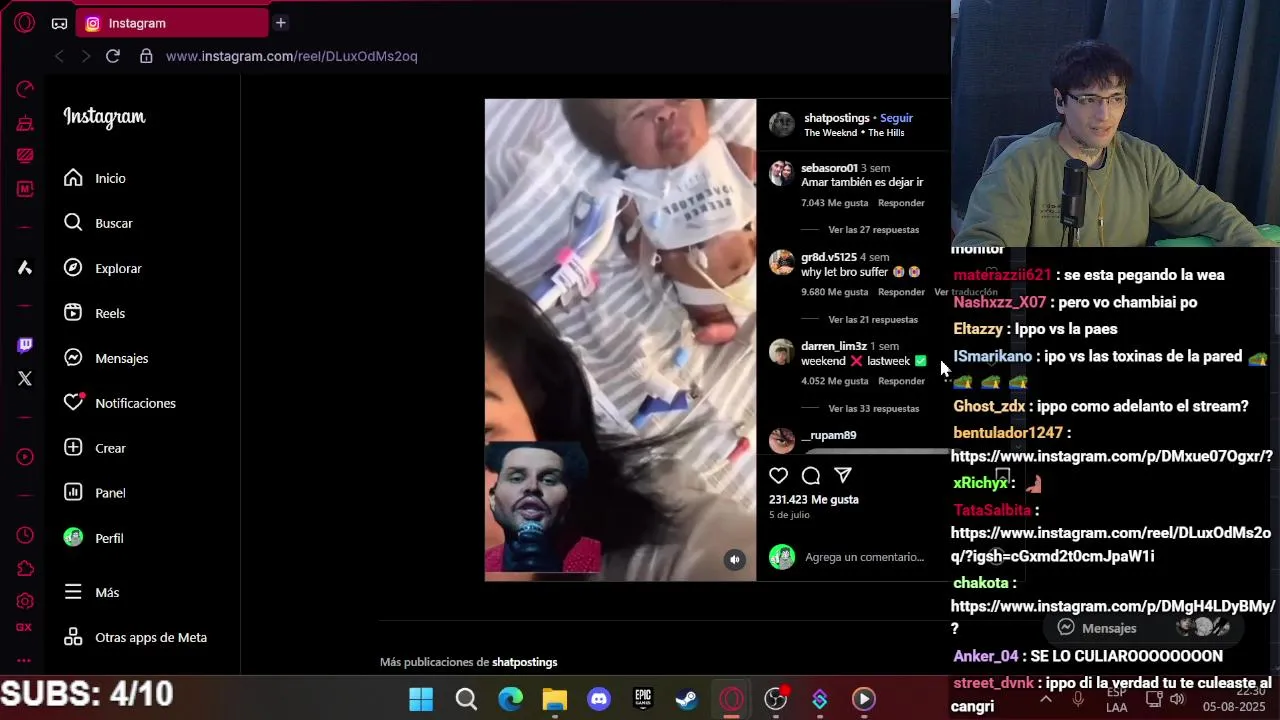
Task: Click the comment bubble icon
Action: click(811, 476)
